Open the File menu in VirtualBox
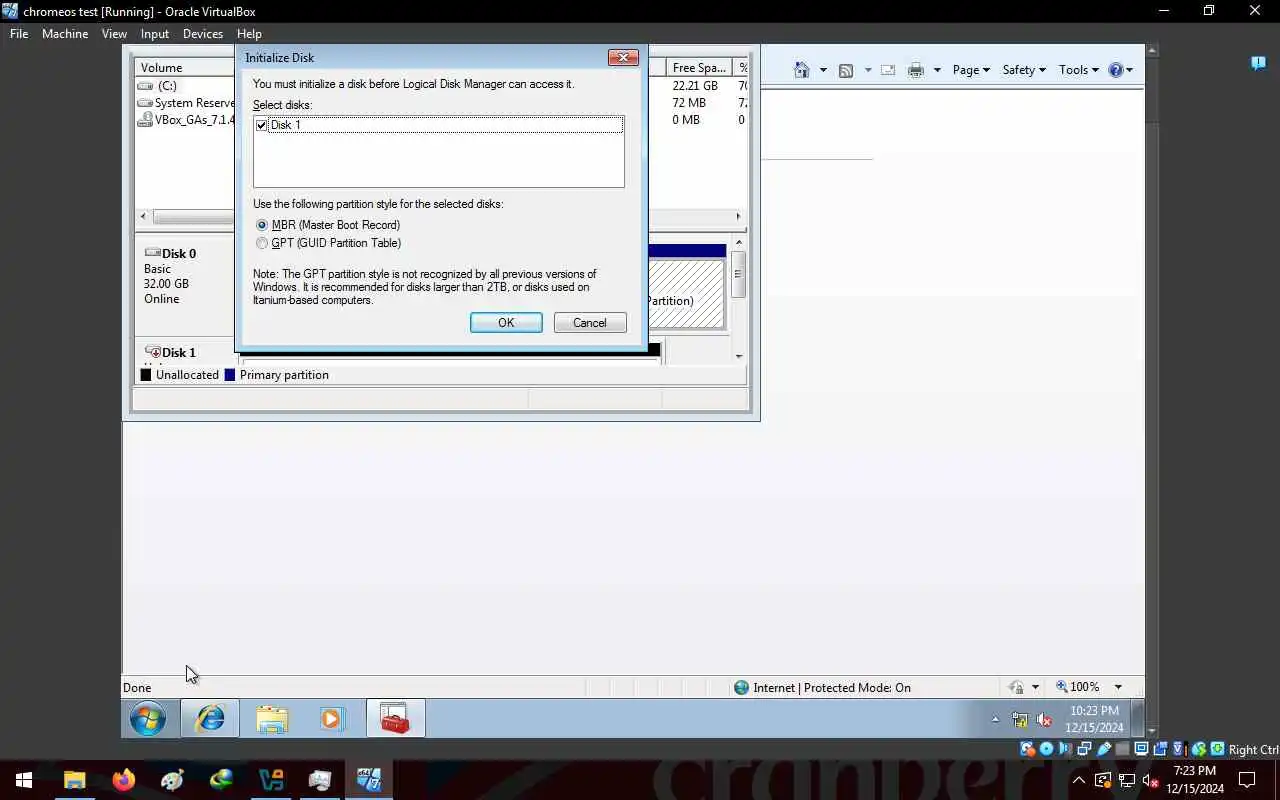This screenshot has width=1280, height=800. (x=19, y=34)
